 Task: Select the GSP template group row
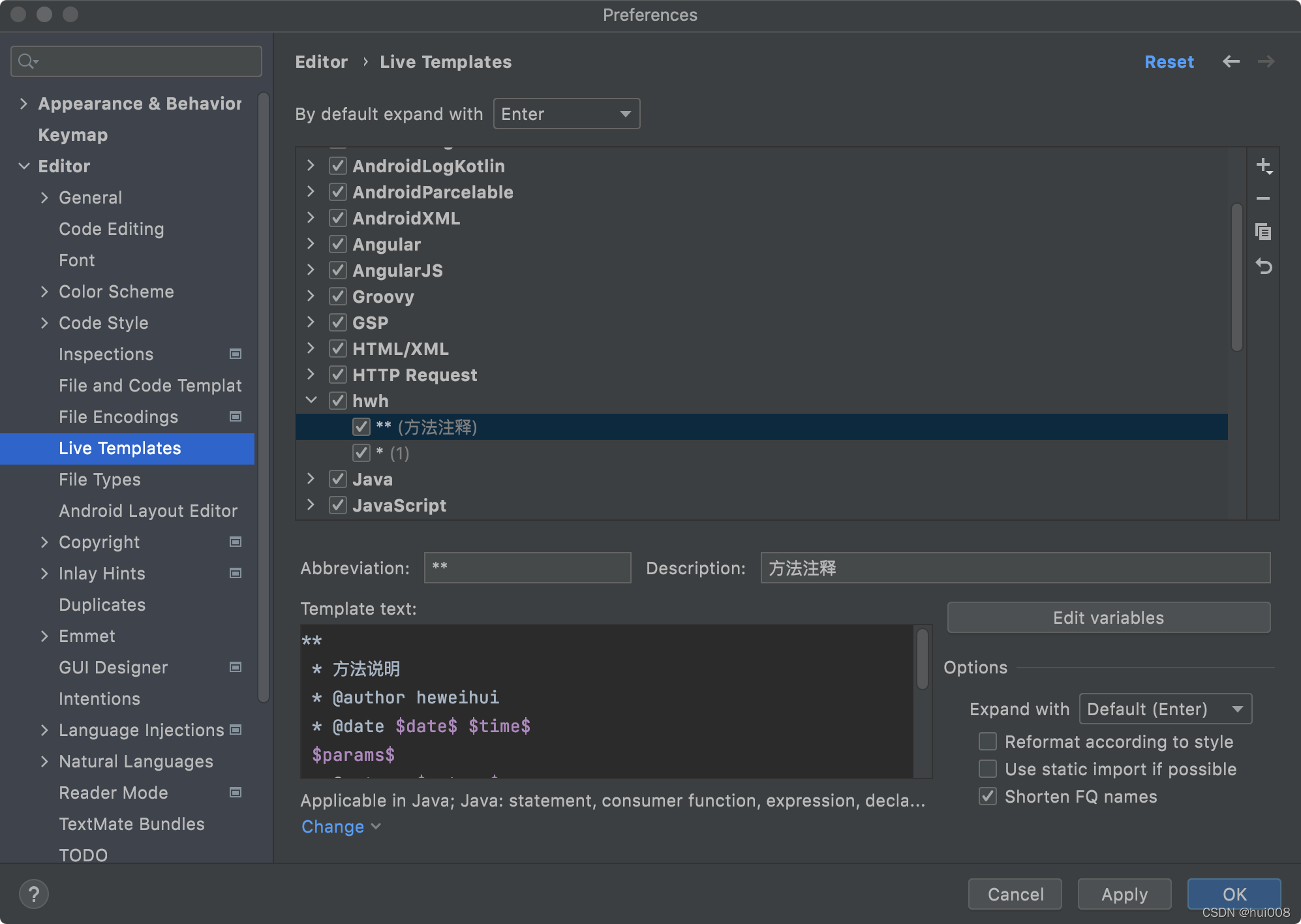point(761,322)
